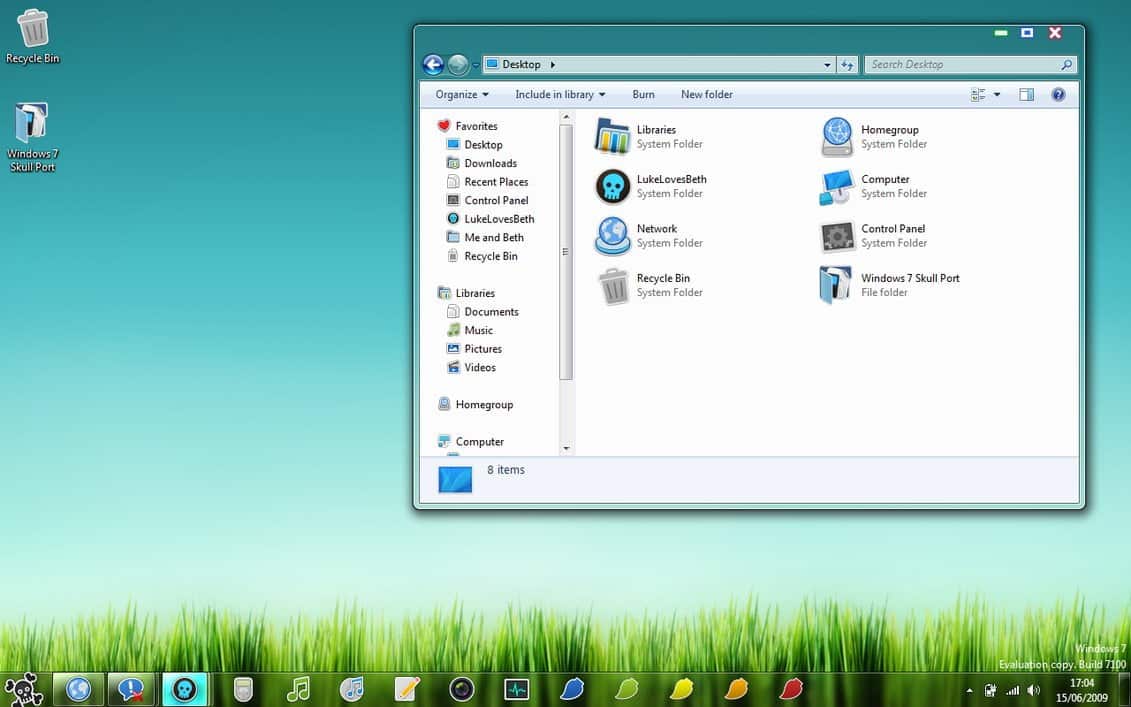Open the Help question mark icon
Screen dimensions: 1131x707
(x=1058, y=93)
